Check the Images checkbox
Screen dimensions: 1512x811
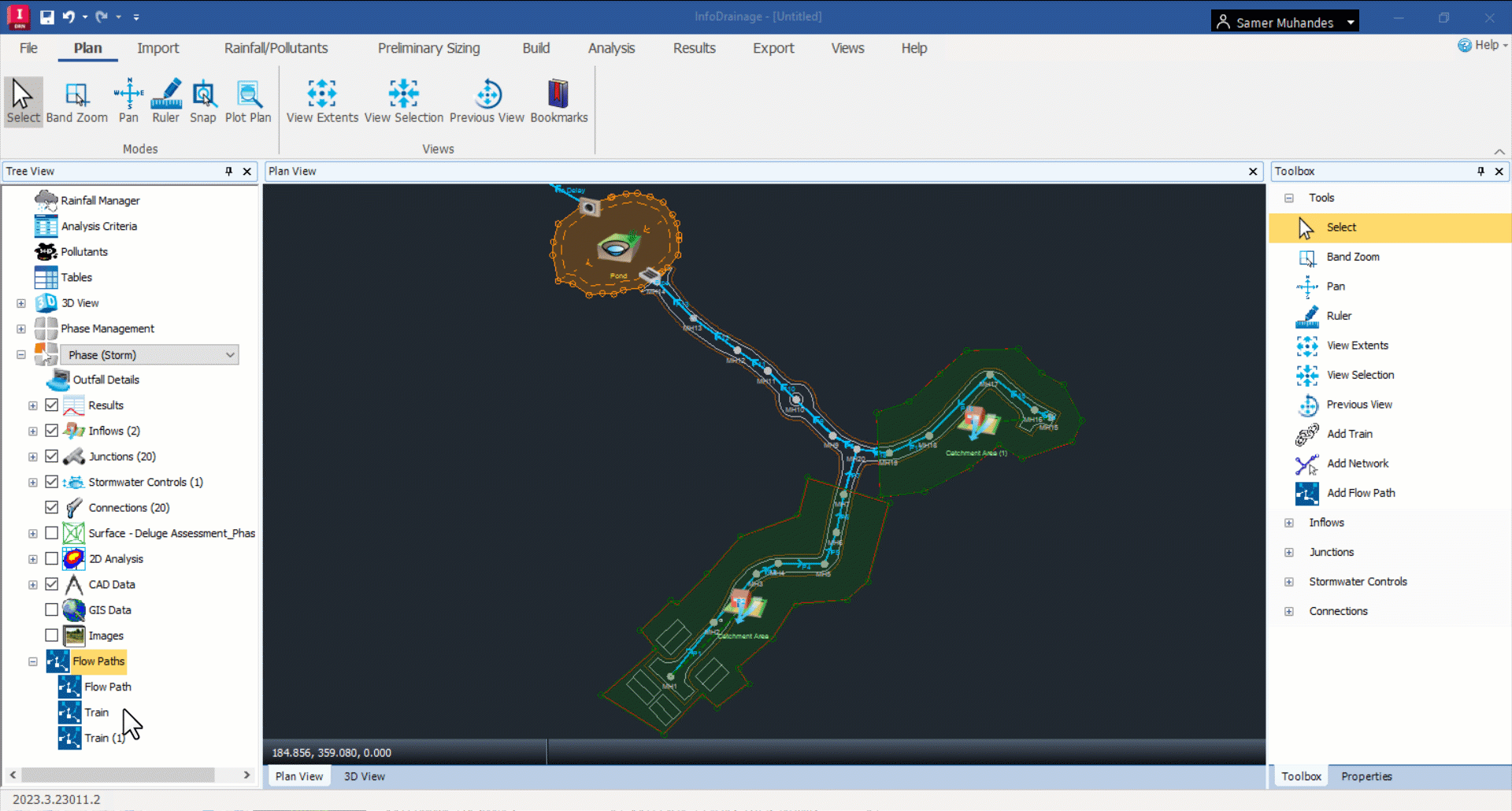(x=52, y=636)
